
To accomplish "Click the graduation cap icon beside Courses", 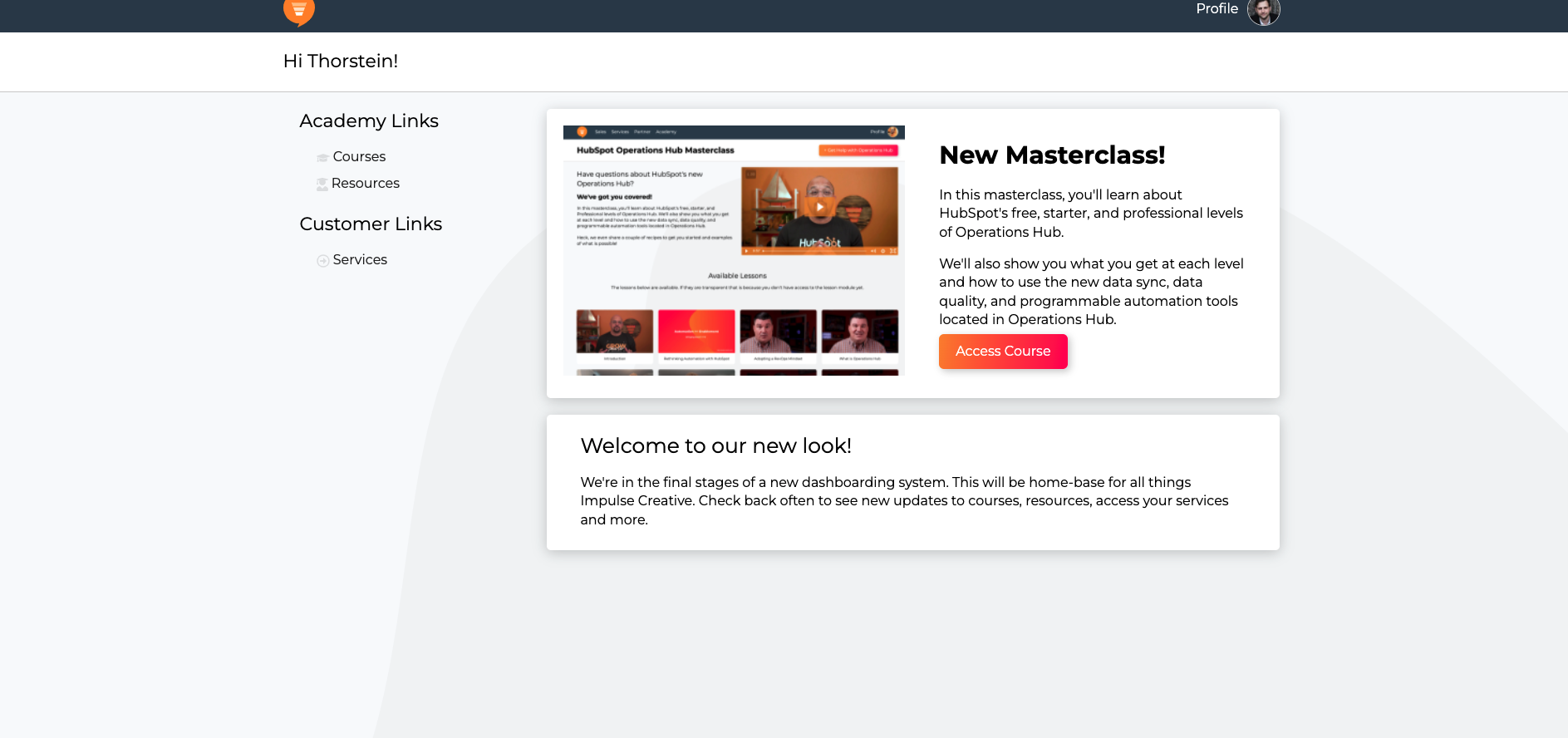I will click(322, 158).
